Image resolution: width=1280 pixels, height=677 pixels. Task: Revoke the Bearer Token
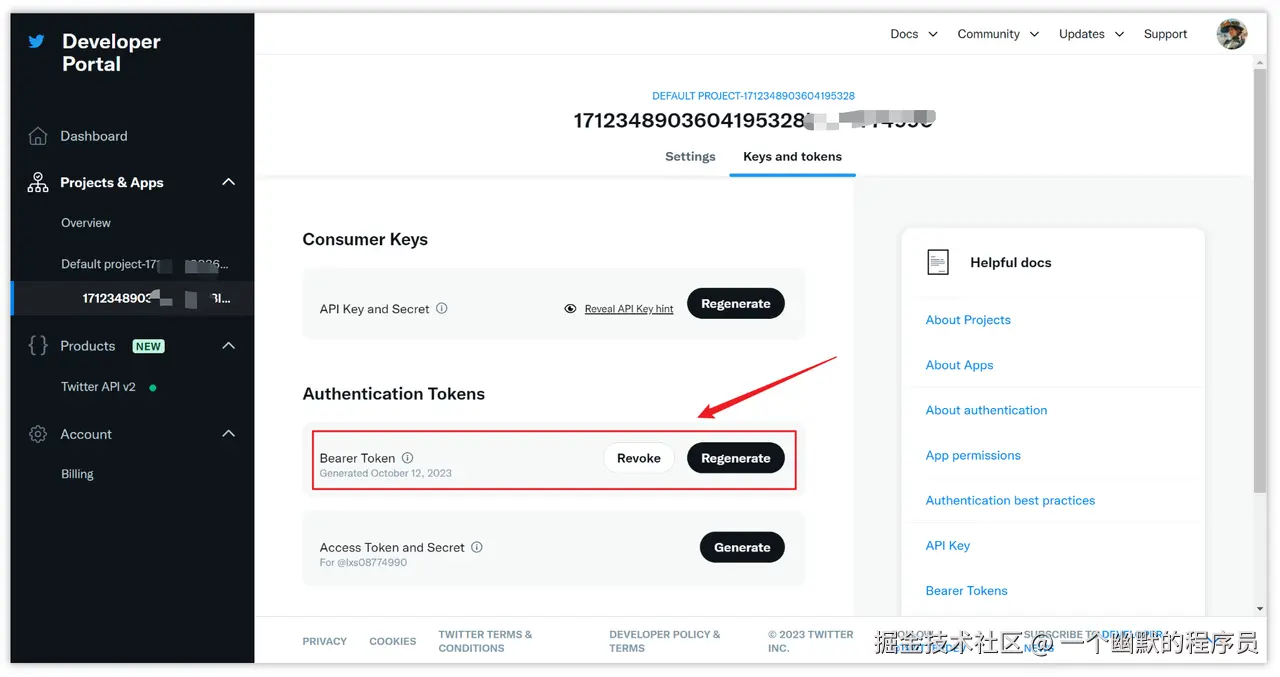coord(639,458)
